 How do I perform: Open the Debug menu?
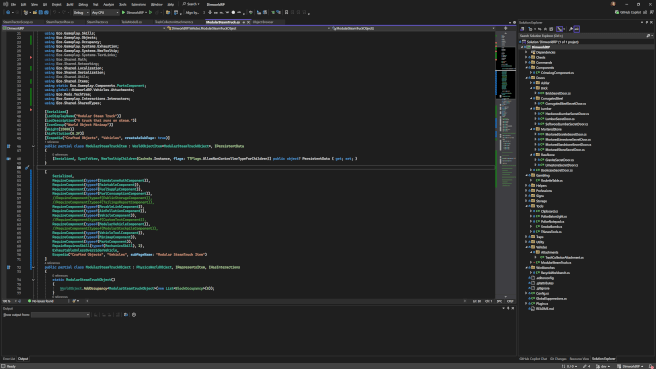coord(83,4)
